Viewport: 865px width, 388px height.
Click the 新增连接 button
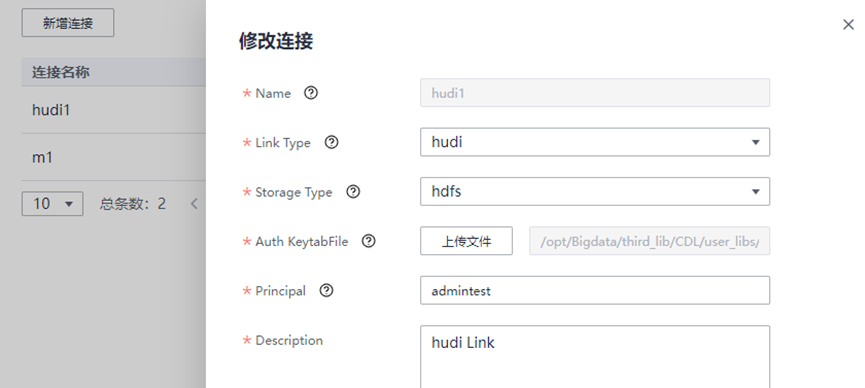[68, 23]
